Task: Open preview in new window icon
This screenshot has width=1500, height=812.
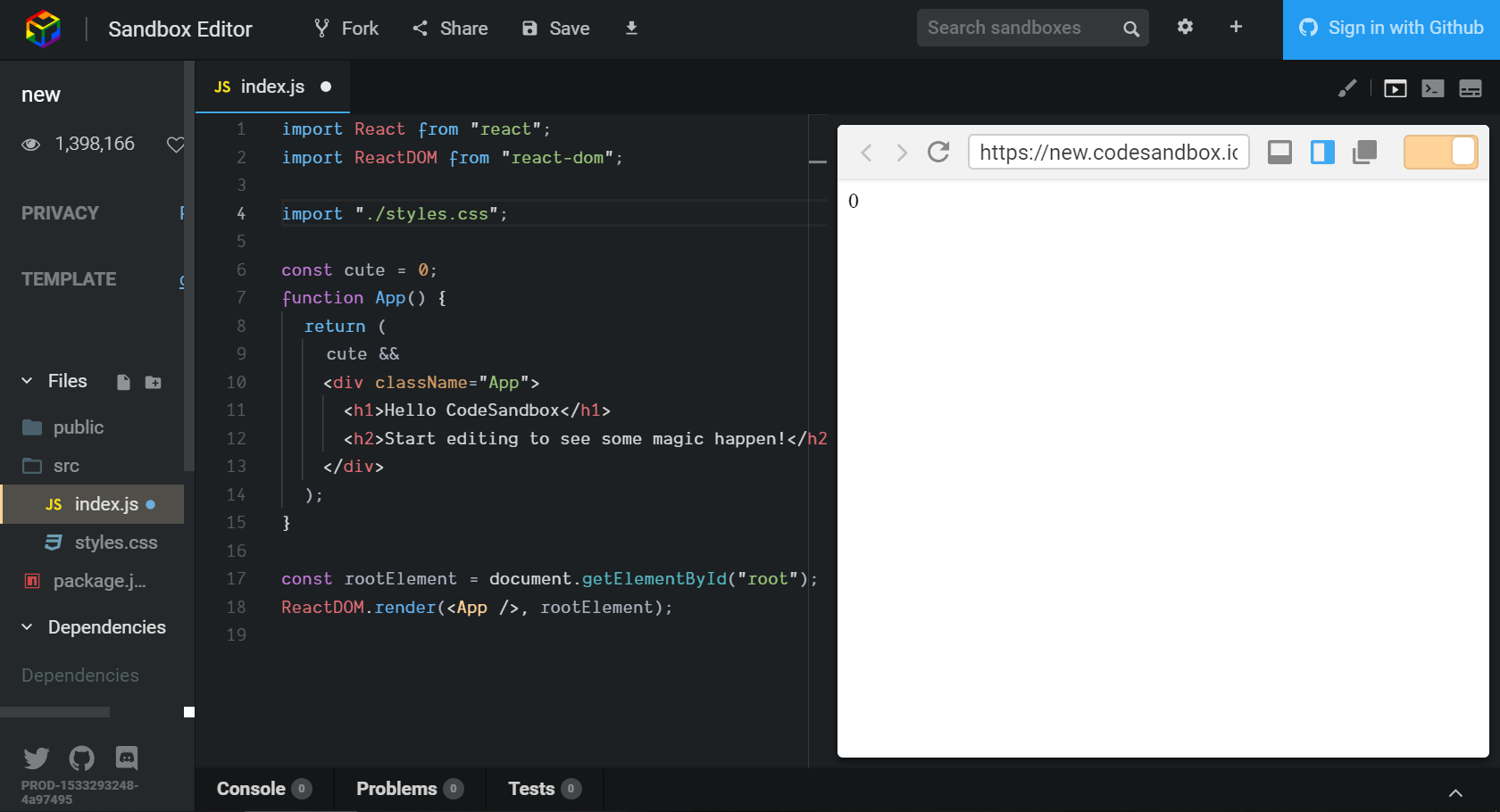Action: point(1364,153)
